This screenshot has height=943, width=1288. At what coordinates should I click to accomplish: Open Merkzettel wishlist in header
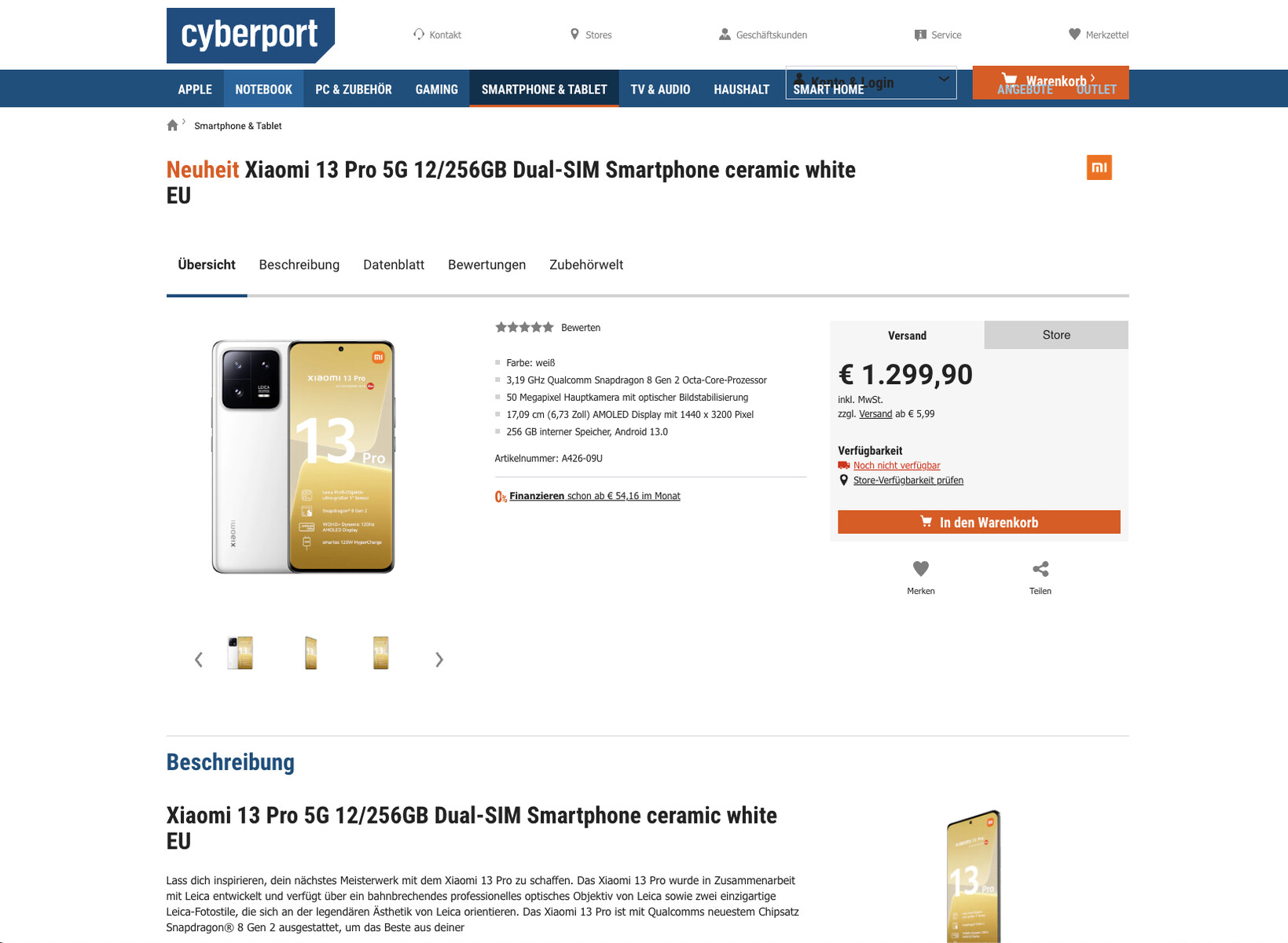(1099, 35)
